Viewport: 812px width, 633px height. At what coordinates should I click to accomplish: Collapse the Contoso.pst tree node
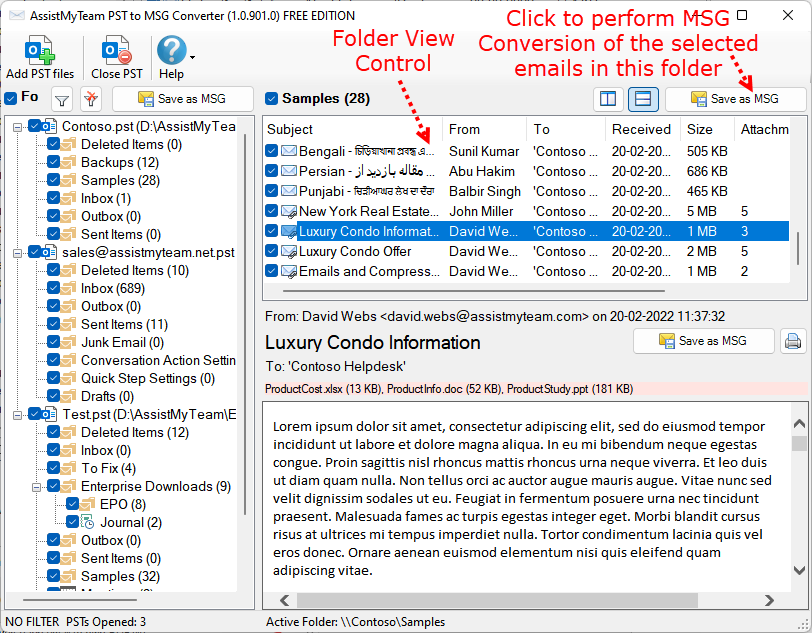[x=19, y=126]
